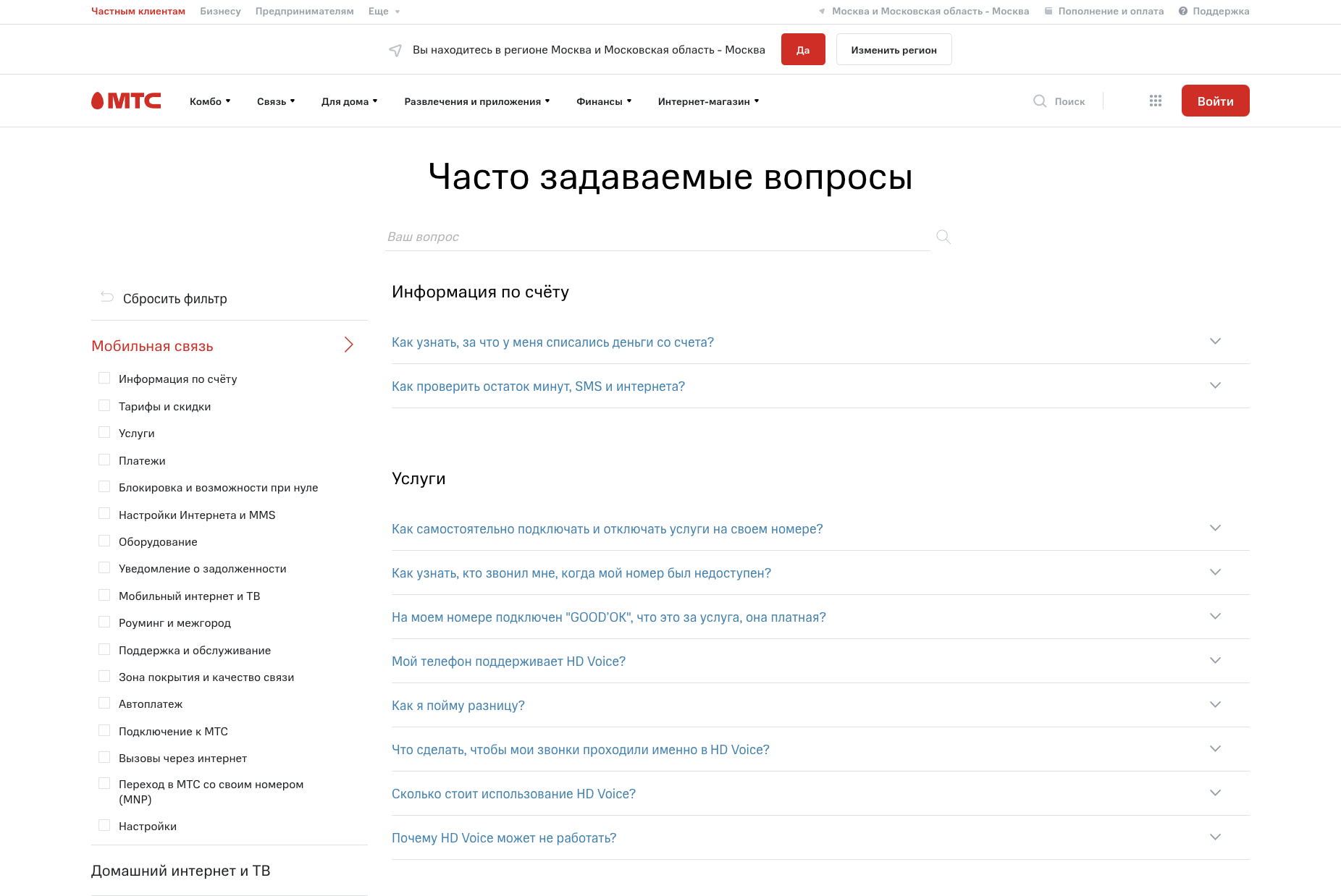Open the apps grid icon

pos(1156,101)
